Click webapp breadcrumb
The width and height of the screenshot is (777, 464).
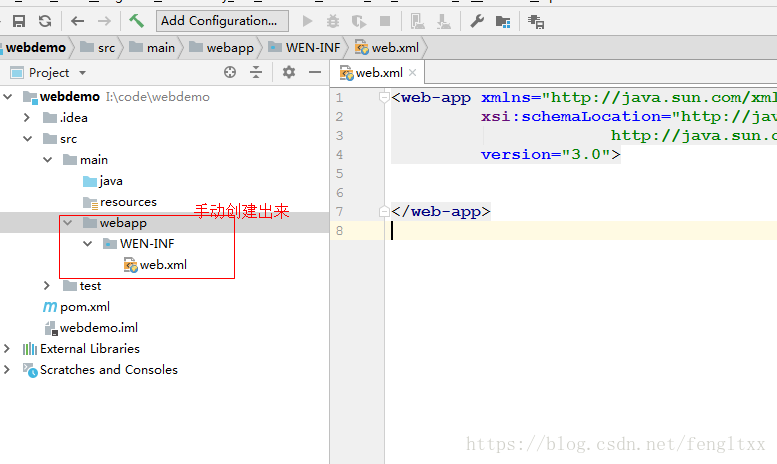(222, 48)
